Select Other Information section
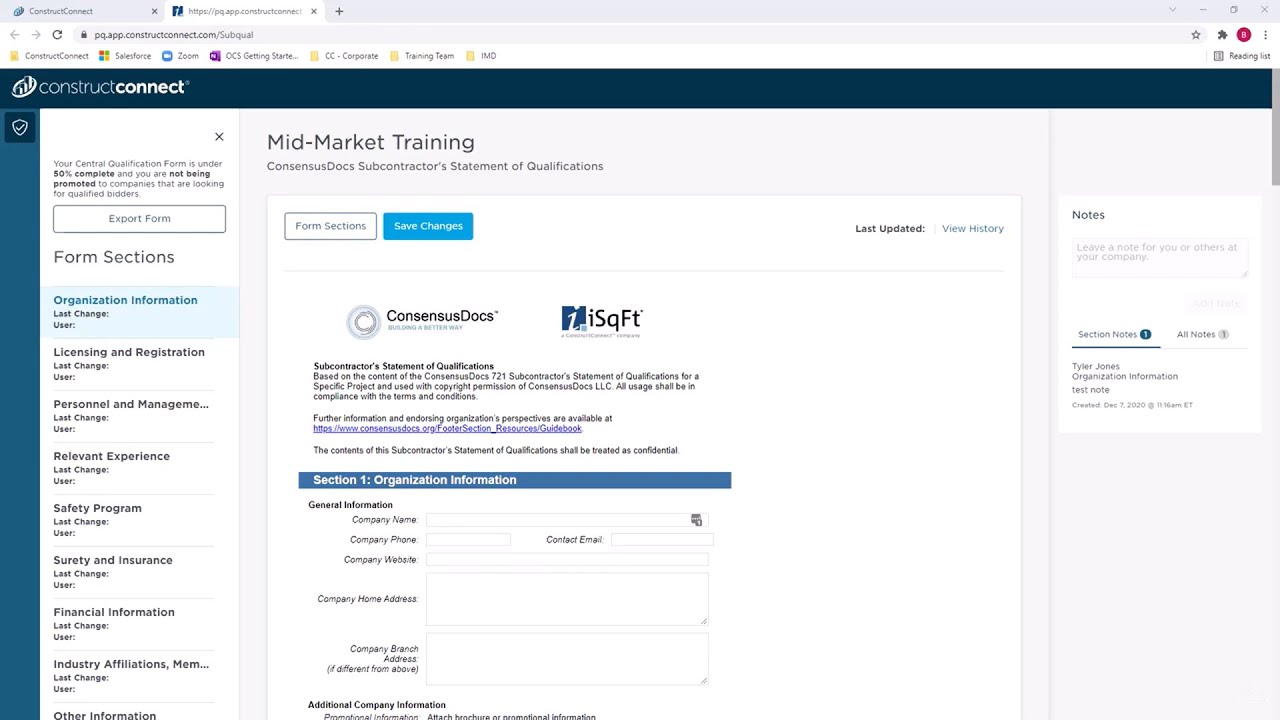The height and width of the screenshot is (720, 1280). [x=105, y=715]
